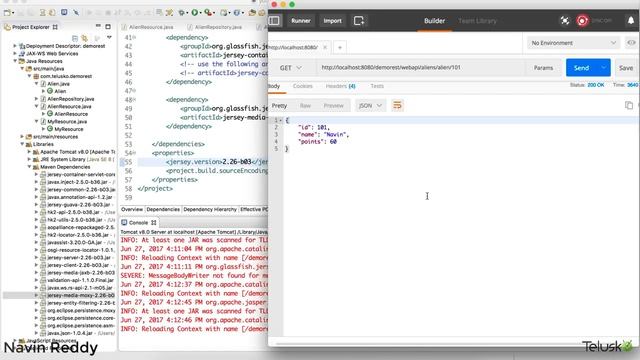
Task: Open the response Headers (4) tab
Action: click(340, 86)
